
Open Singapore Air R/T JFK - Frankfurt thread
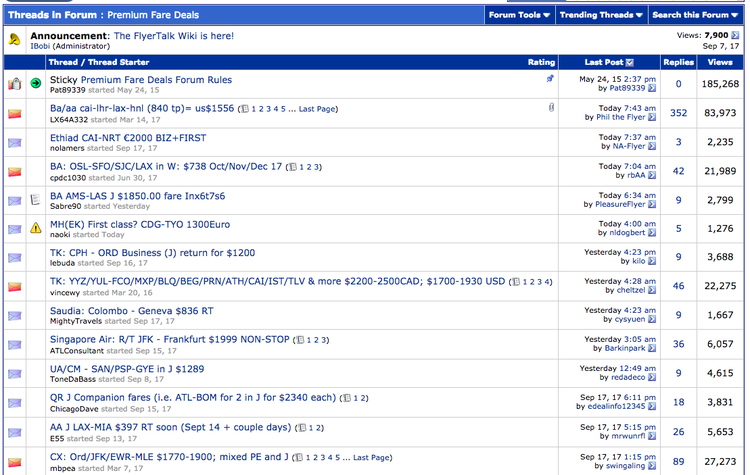point(170,339)
